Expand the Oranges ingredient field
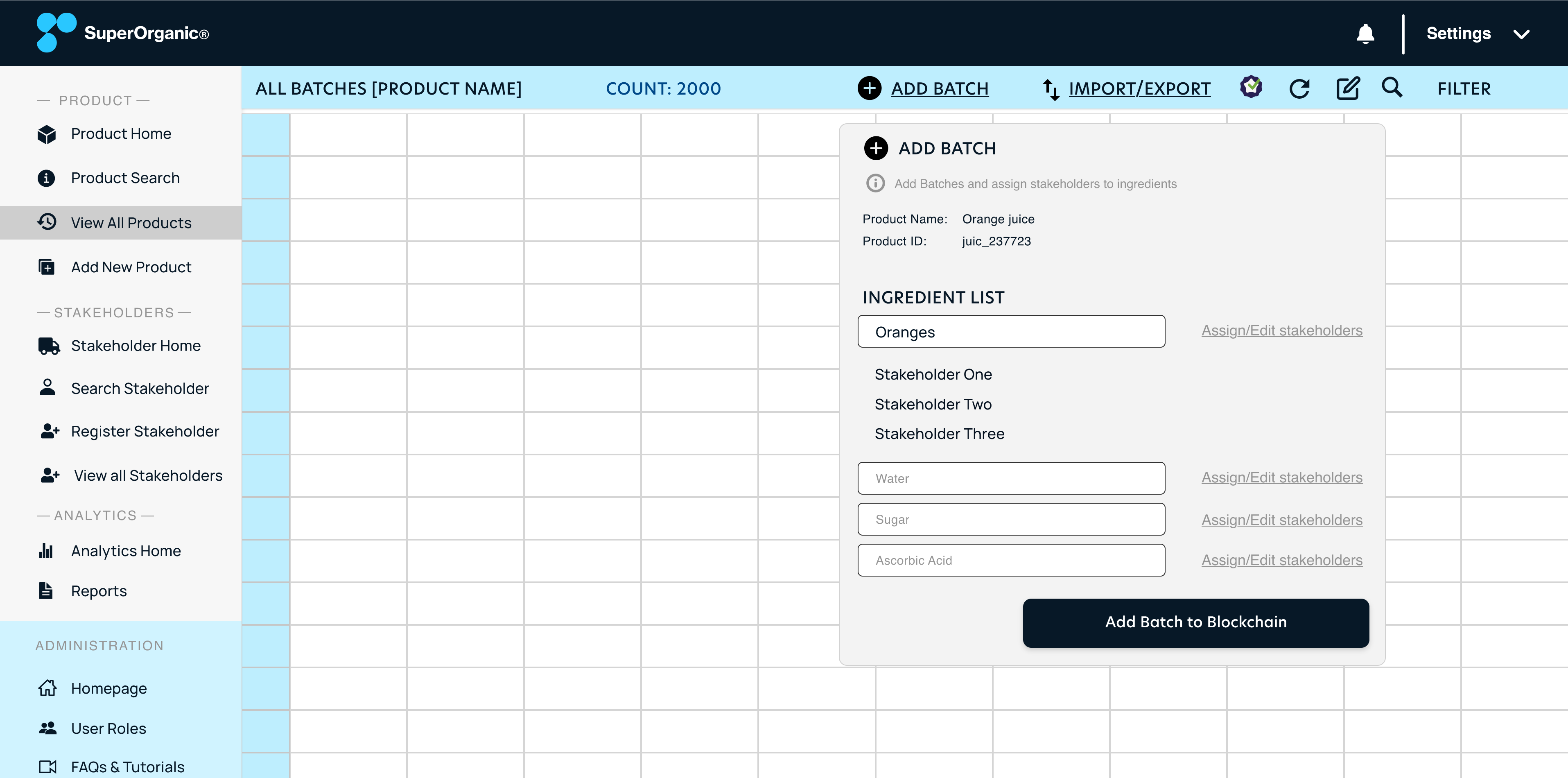 pyautogui.click(x=1011, y=332)
